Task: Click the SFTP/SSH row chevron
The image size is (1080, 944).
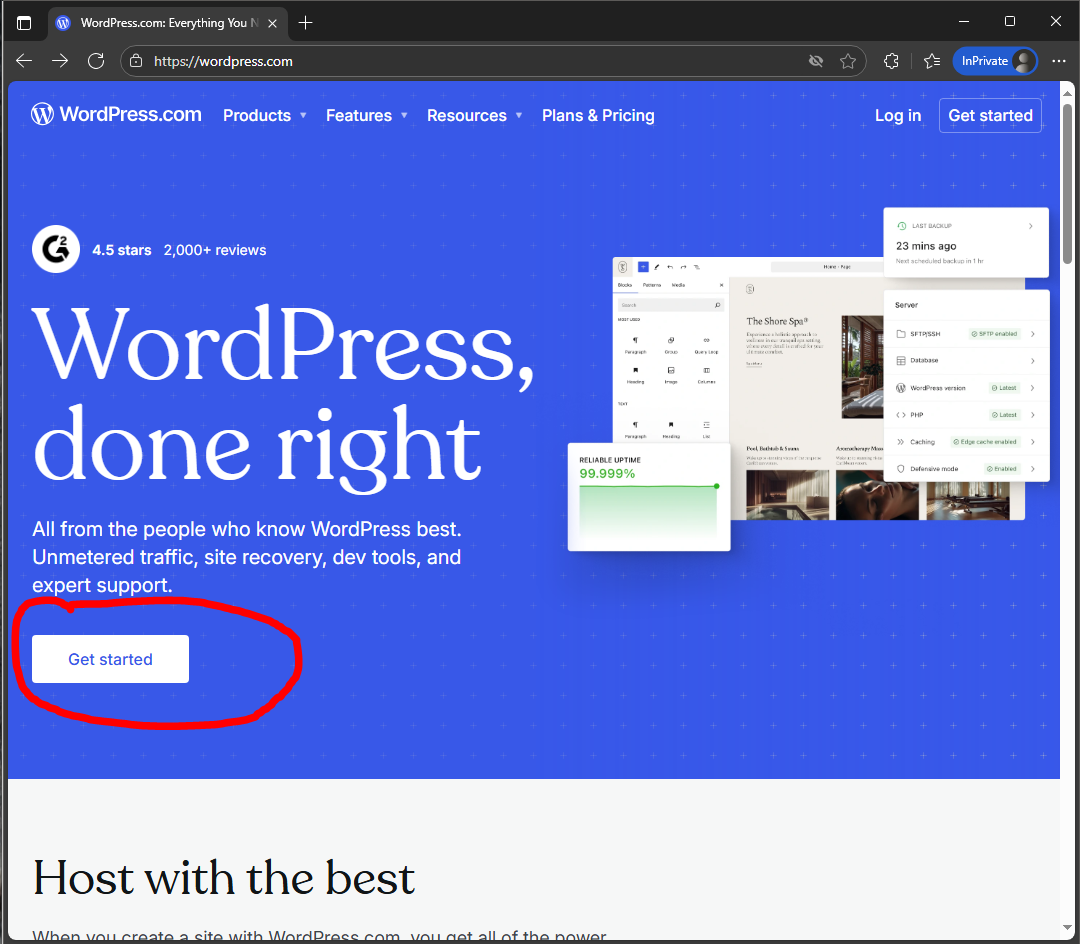Action: click(1032, 334)
